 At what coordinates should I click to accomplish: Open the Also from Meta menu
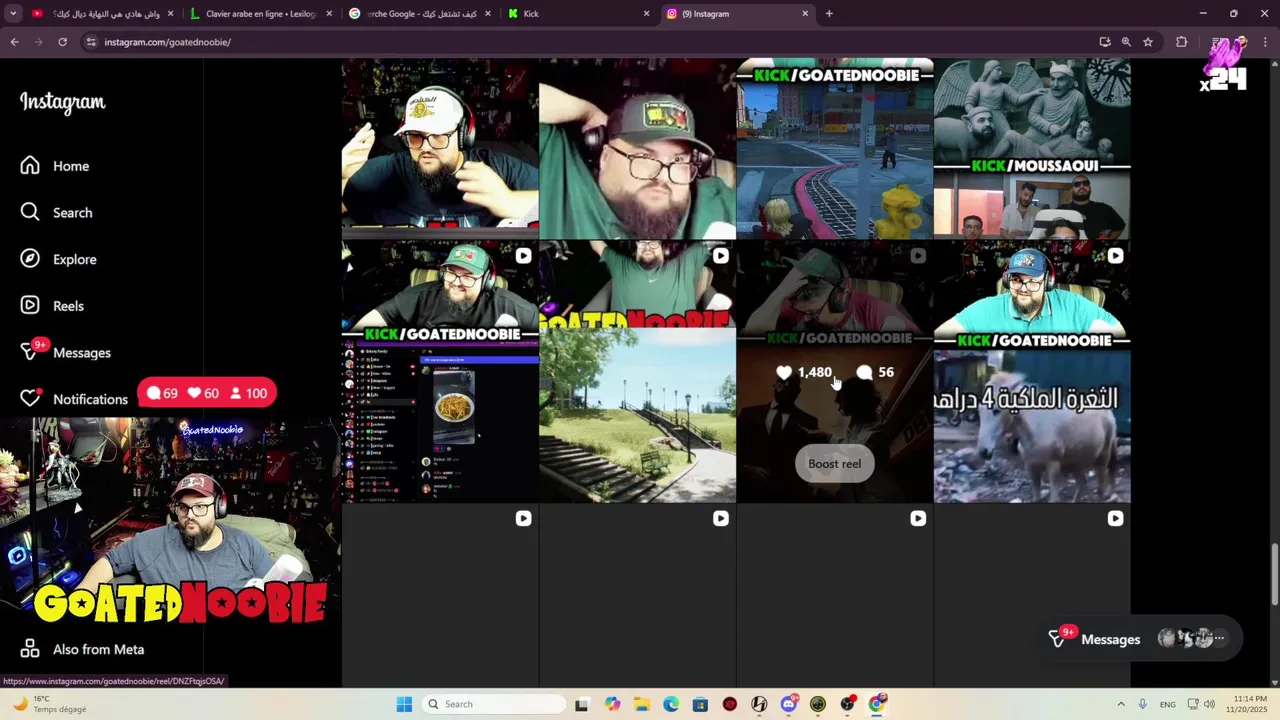coord(82,649)
